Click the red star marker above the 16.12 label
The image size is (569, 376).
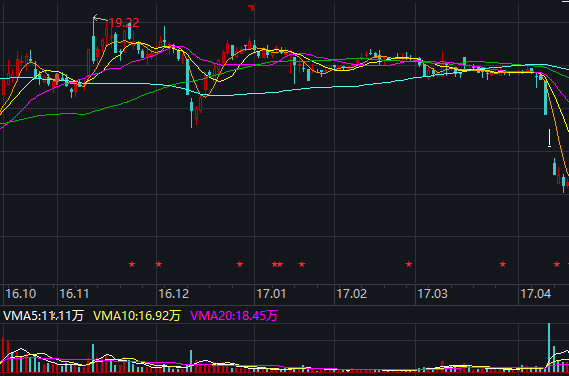click(159, 264)
